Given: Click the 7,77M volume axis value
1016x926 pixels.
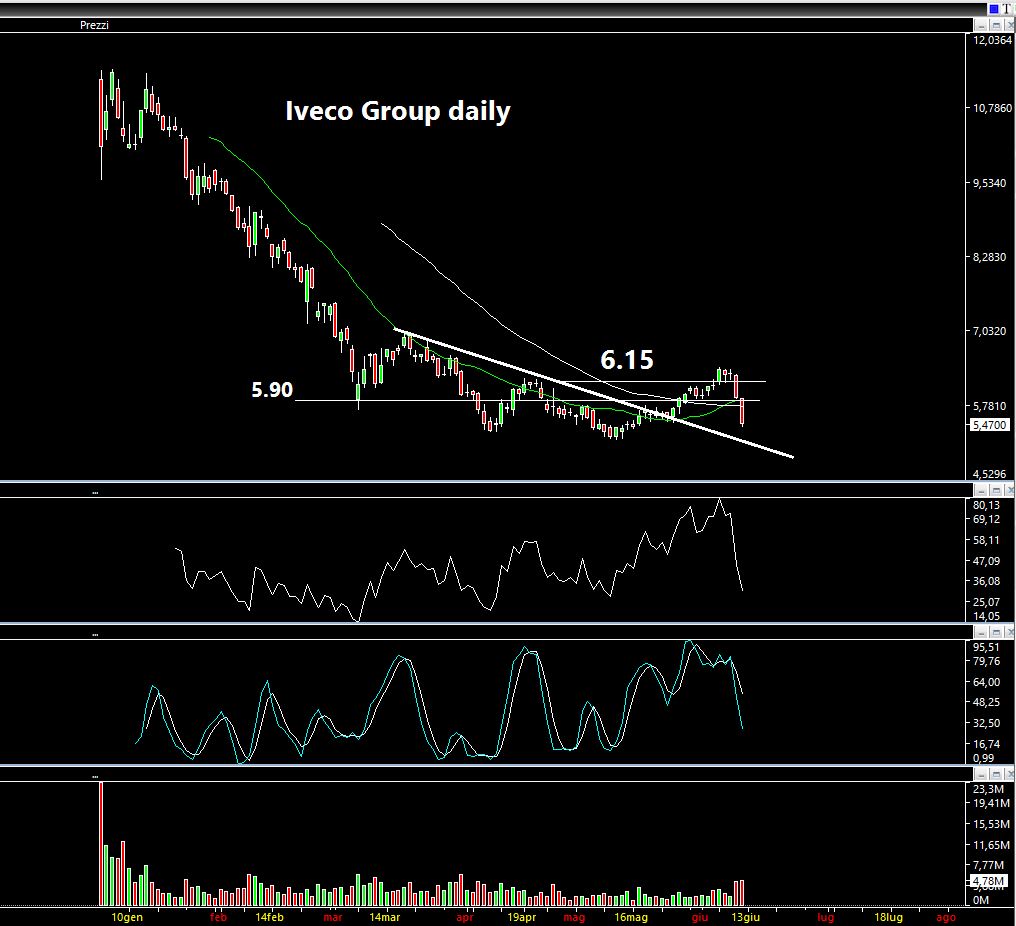Looking at the screenshot, I should click(x=989, y=865).
